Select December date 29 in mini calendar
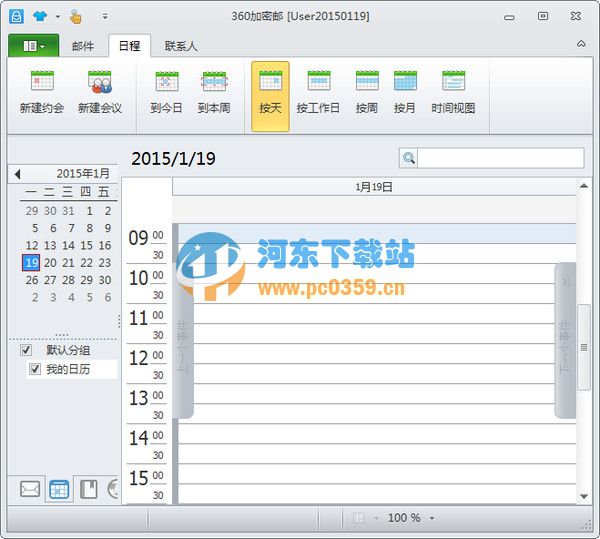The height and width of the screenshot is (539, 600). point(32,211)
